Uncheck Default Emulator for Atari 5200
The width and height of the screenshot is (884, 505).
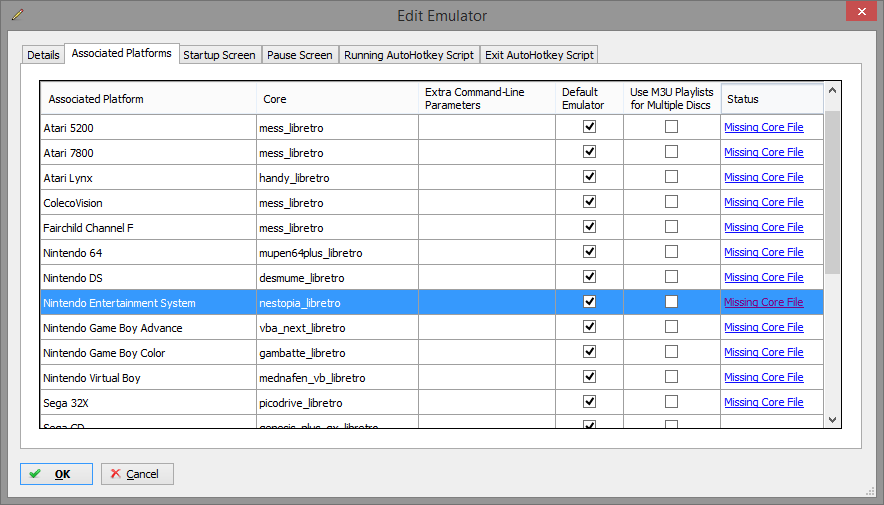tap(589, 127)
